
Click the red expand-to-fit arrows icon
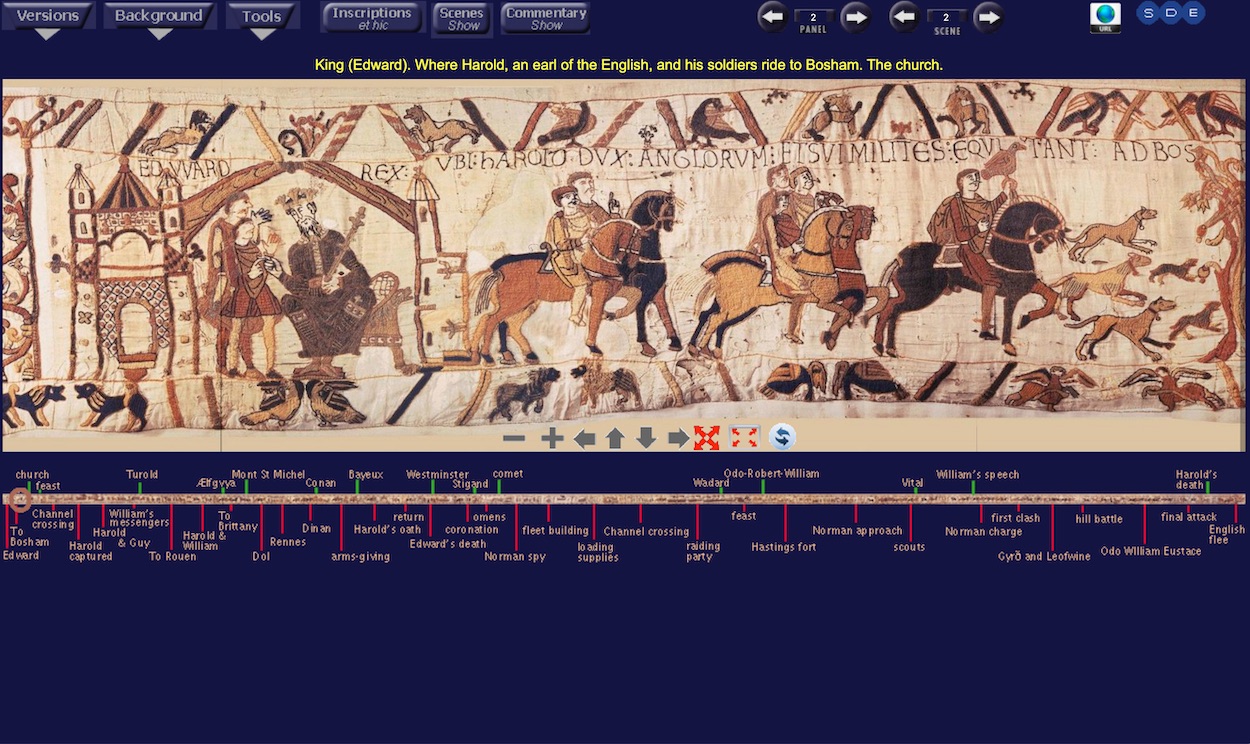[707, 438]
